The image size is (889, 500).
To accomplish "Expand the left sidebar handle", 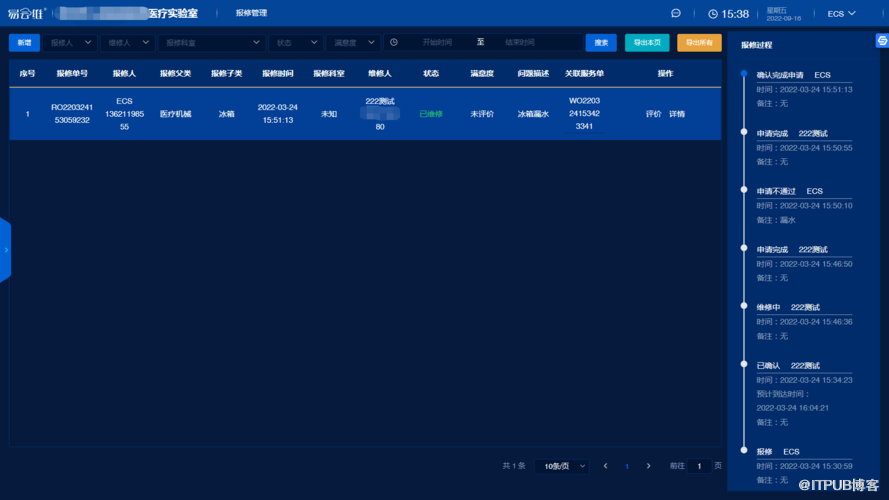I will [x=5, y=250].
